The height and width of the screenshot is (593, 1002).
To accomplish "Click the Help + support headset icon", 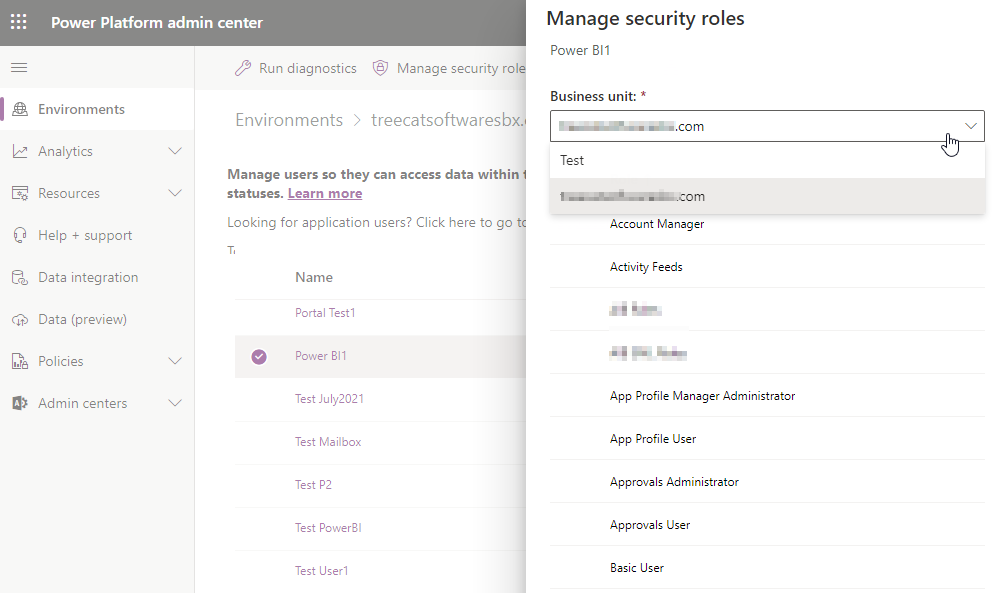I will [20, 235].
